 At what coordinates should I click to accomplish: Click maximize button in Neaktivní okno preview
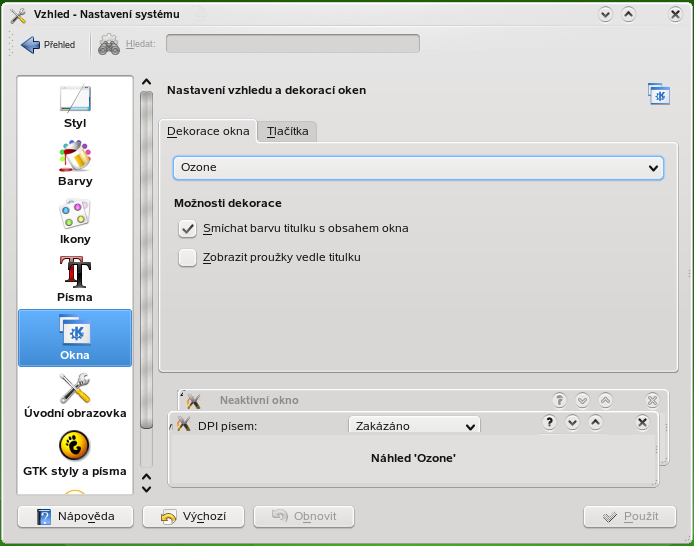[x=605, y=400]
